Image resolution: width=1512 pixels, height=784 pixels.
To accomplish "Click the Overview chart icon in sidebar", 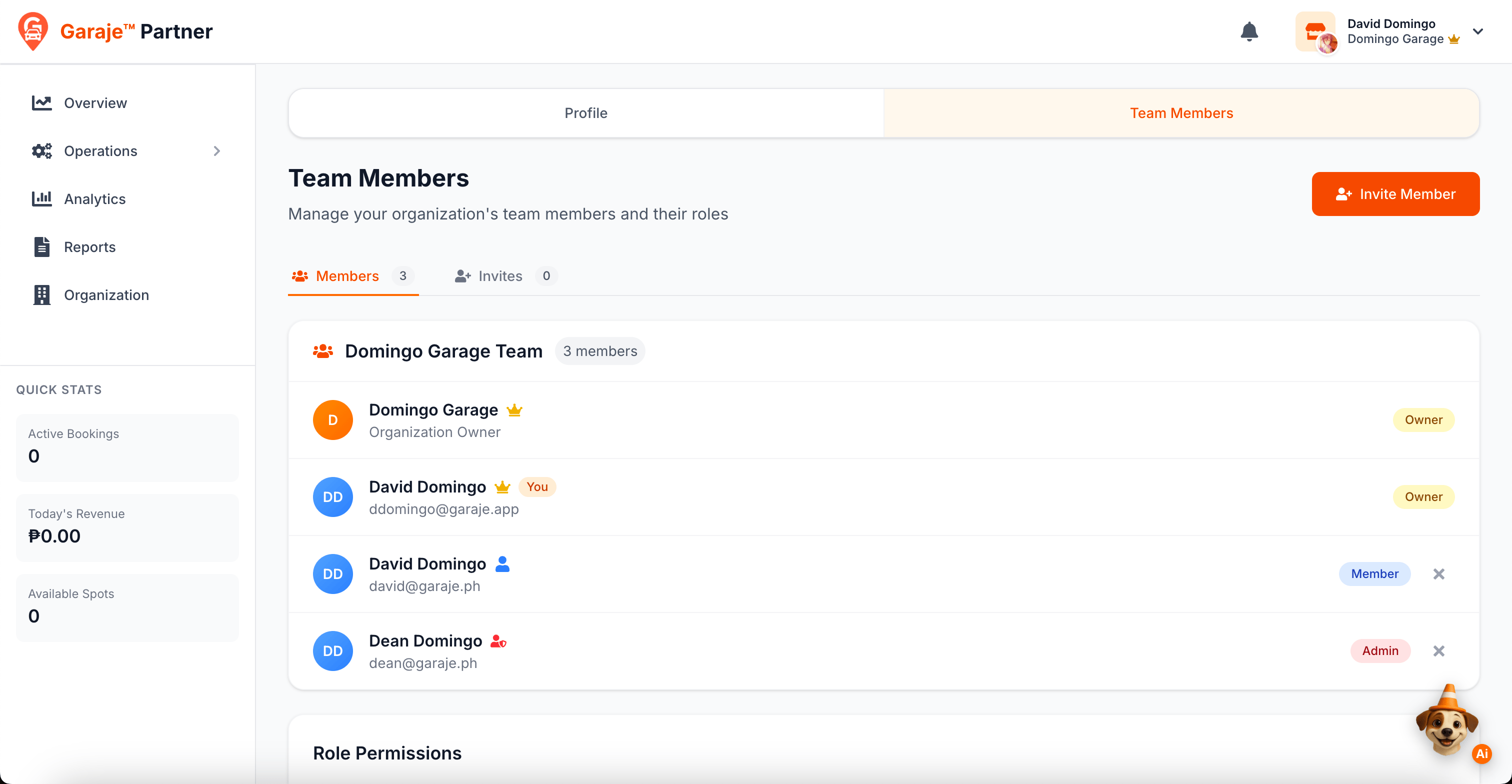I will (41, 102).
